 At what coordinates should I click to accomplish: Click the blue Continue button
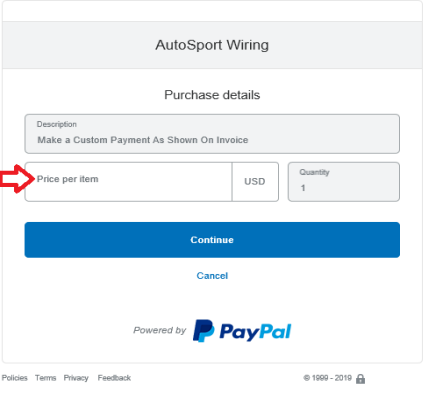click(212, 240)
